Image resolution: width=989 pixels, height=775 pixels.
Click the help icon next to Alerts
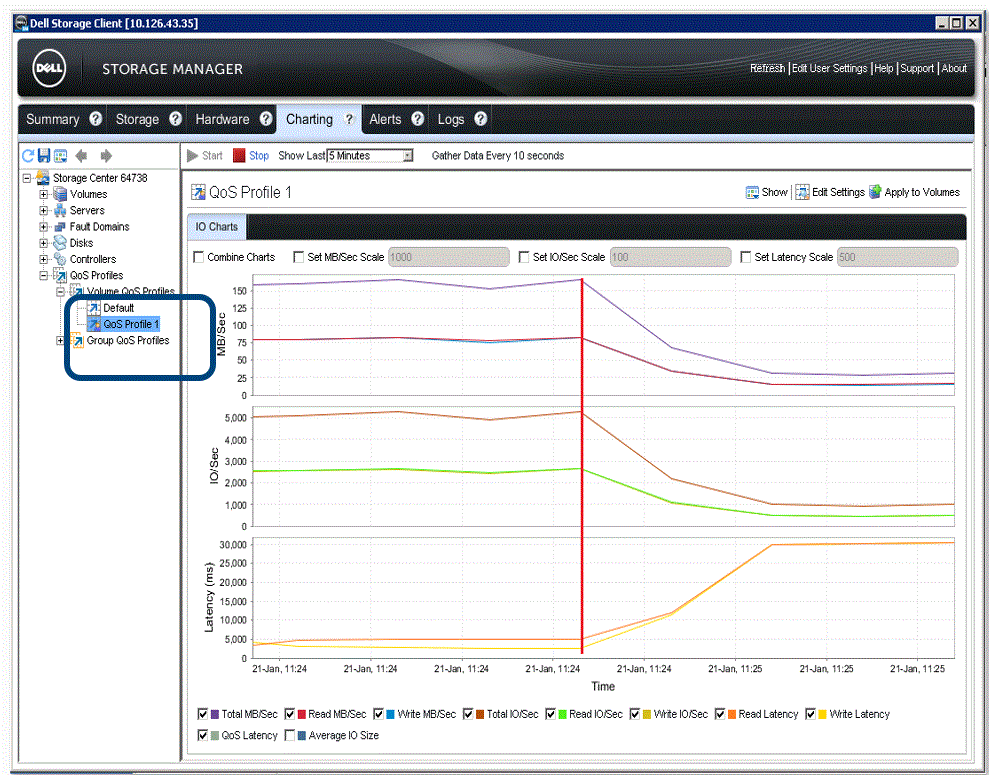tap(418, 119)
